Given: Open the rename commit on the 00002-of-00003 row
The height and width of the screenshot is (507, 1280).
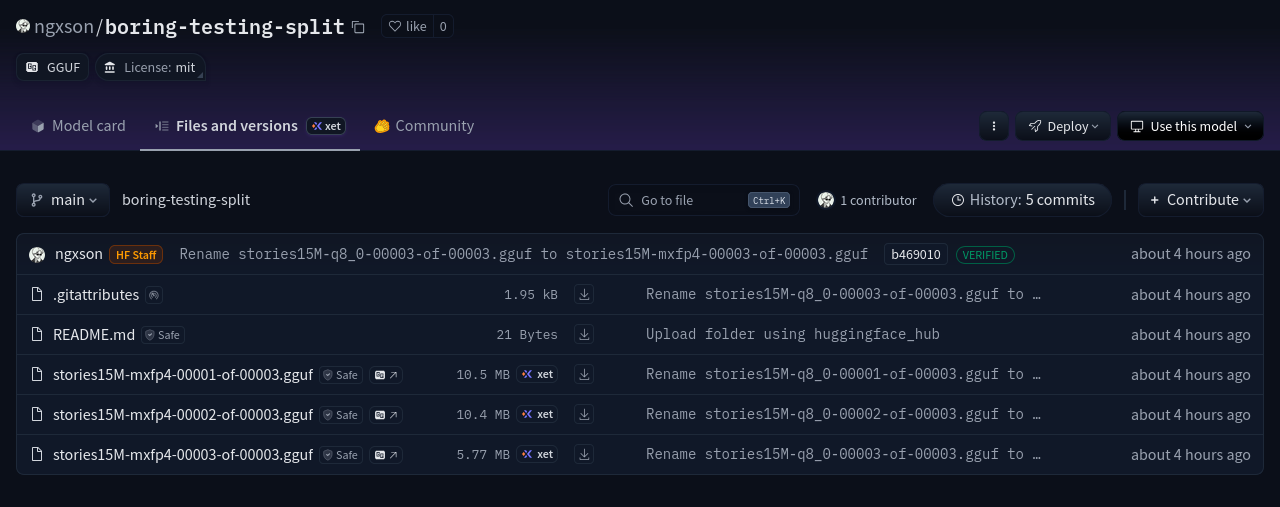Looking at the screenshot, I should pyautogui.click(x=843, y=415).
